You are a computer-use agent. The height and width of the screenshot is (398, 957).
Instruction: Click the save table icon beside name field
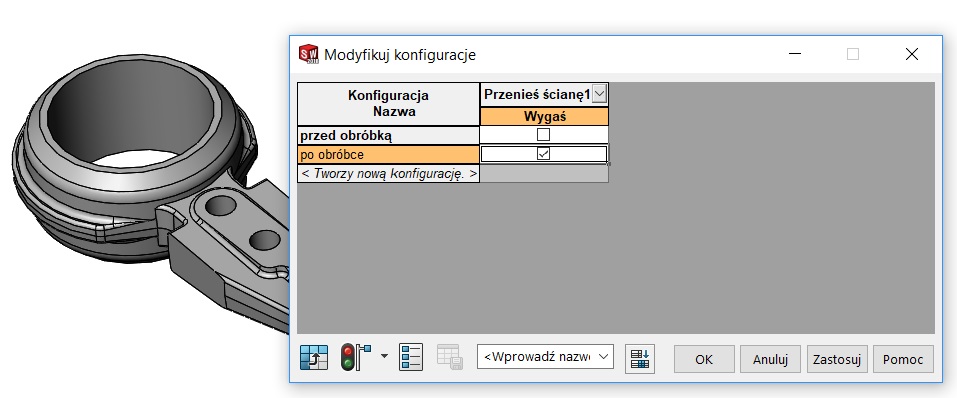pyautogui.click(x=640, y=358)
